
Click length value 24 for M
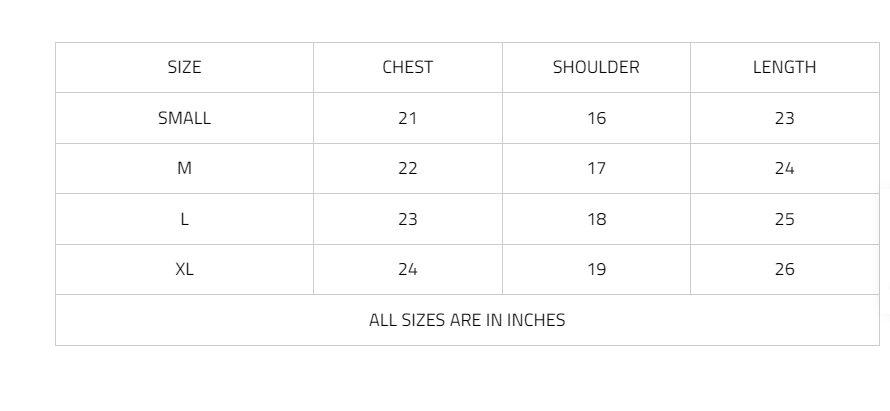pyautogui.click(x=784, y=169)
